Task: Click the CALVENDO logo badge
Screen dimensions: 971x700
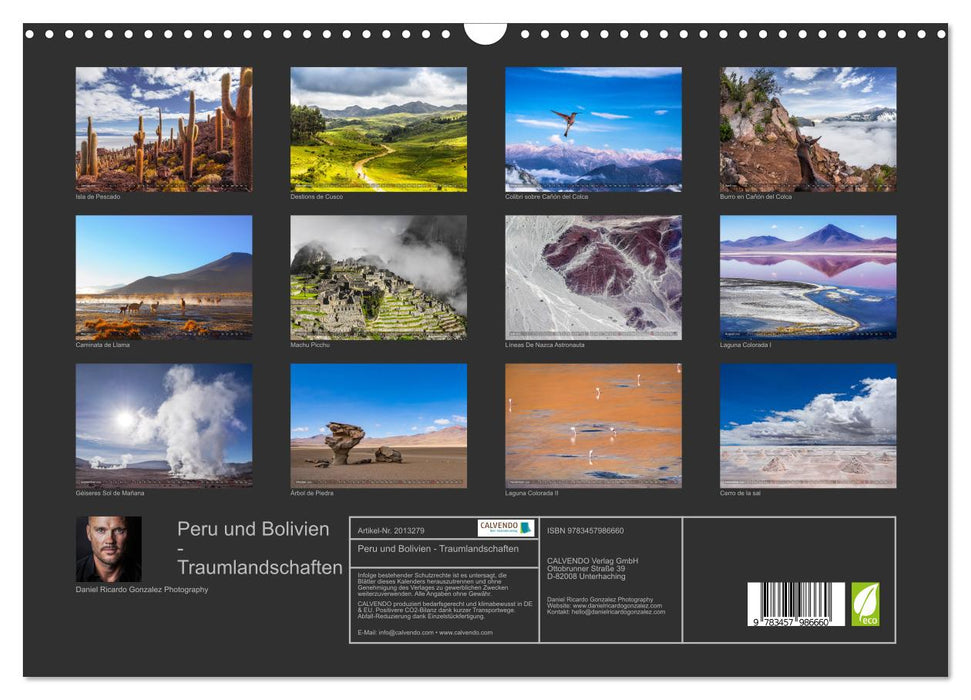Action: pos(505,528)
